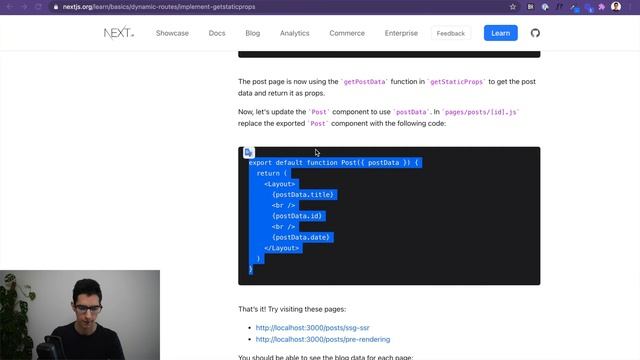The image size is (640, 360).
Task: Click inline code 'getPostData'
Action: (x=364, y=82)
